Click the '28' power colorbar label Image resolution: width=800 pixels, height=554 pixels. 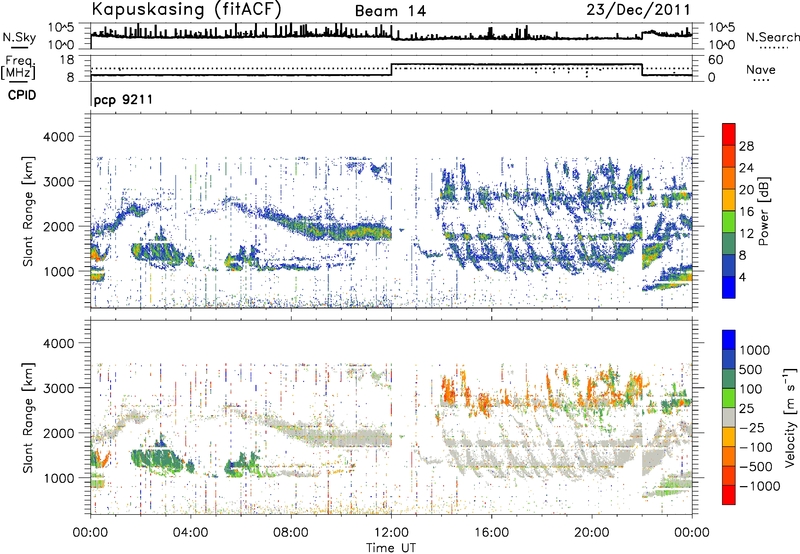click(746, 146)
